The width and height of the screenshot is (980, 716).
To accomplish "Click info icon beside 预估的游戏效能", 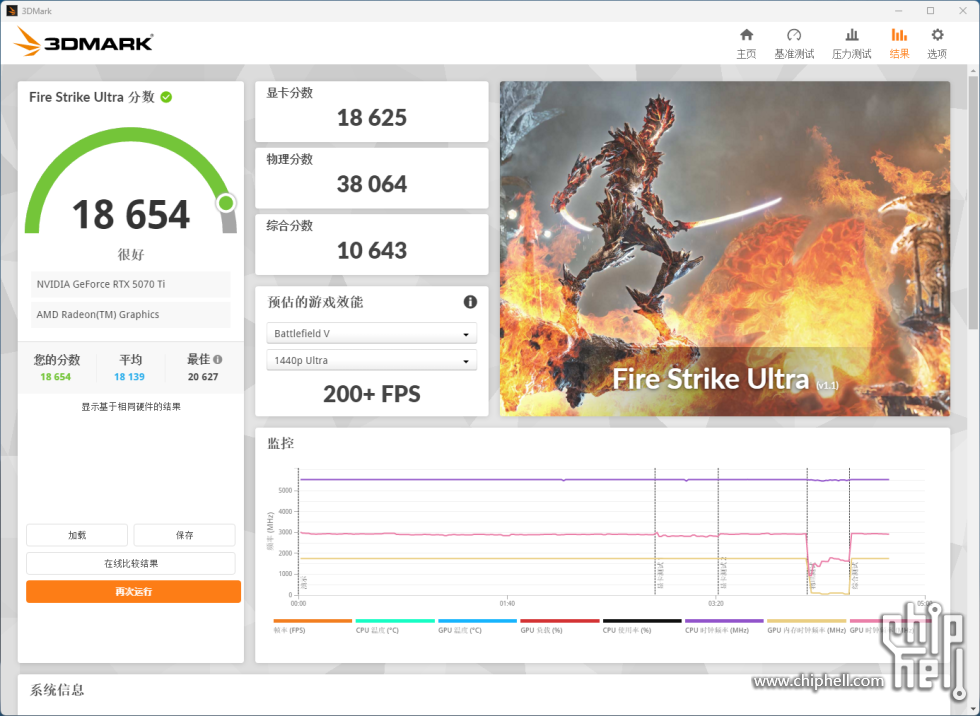I will pyautogui.click(x=470, y=302).
